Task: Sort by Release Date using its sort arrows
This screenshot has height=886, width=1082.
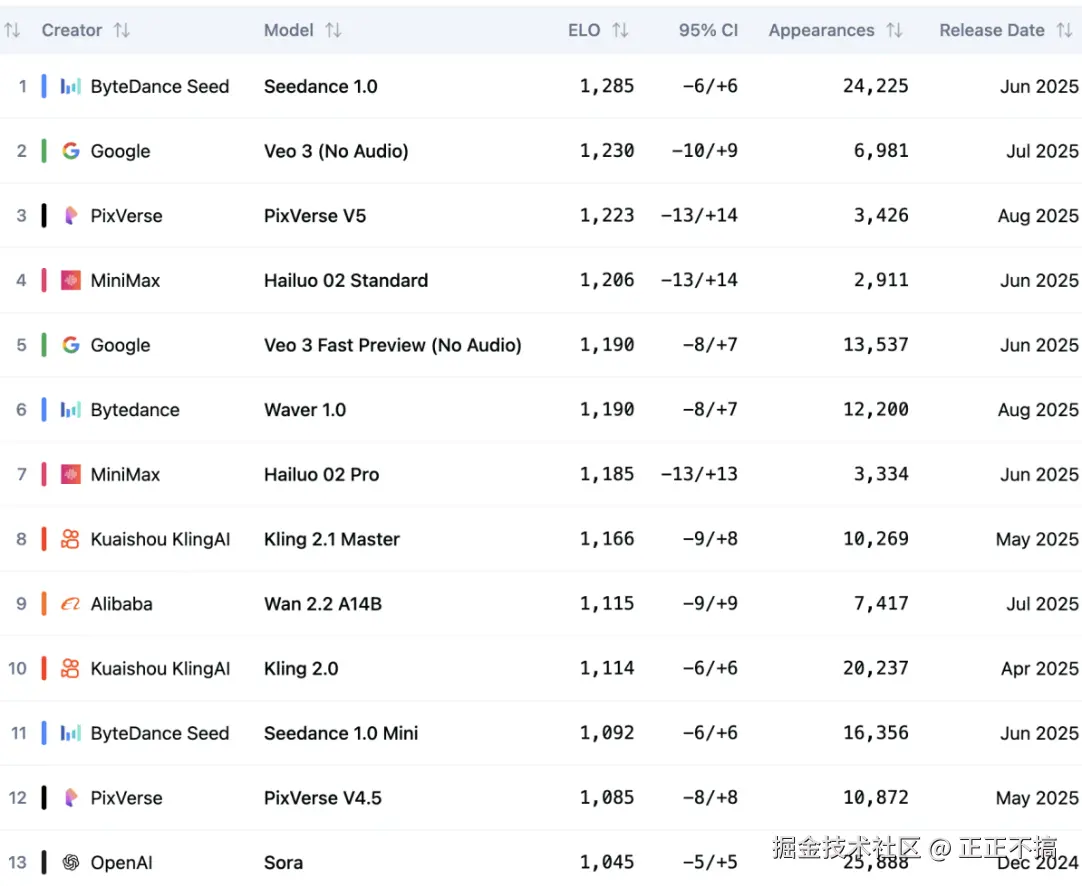Action: pyautogui.click(x=1064, y=31)
